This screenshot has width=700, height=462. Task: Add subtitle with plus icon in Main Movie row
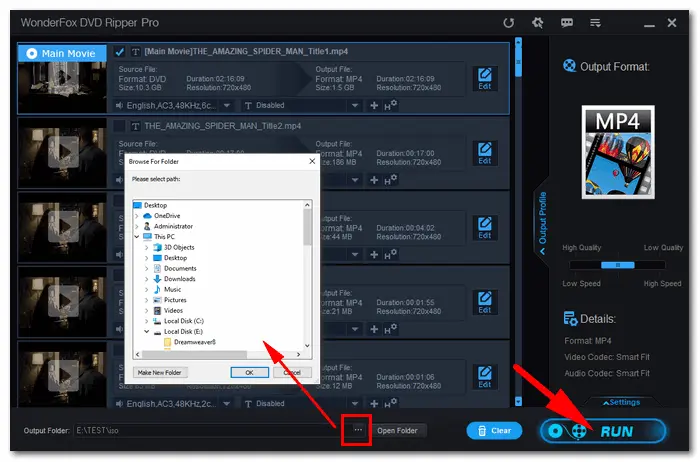374,106
